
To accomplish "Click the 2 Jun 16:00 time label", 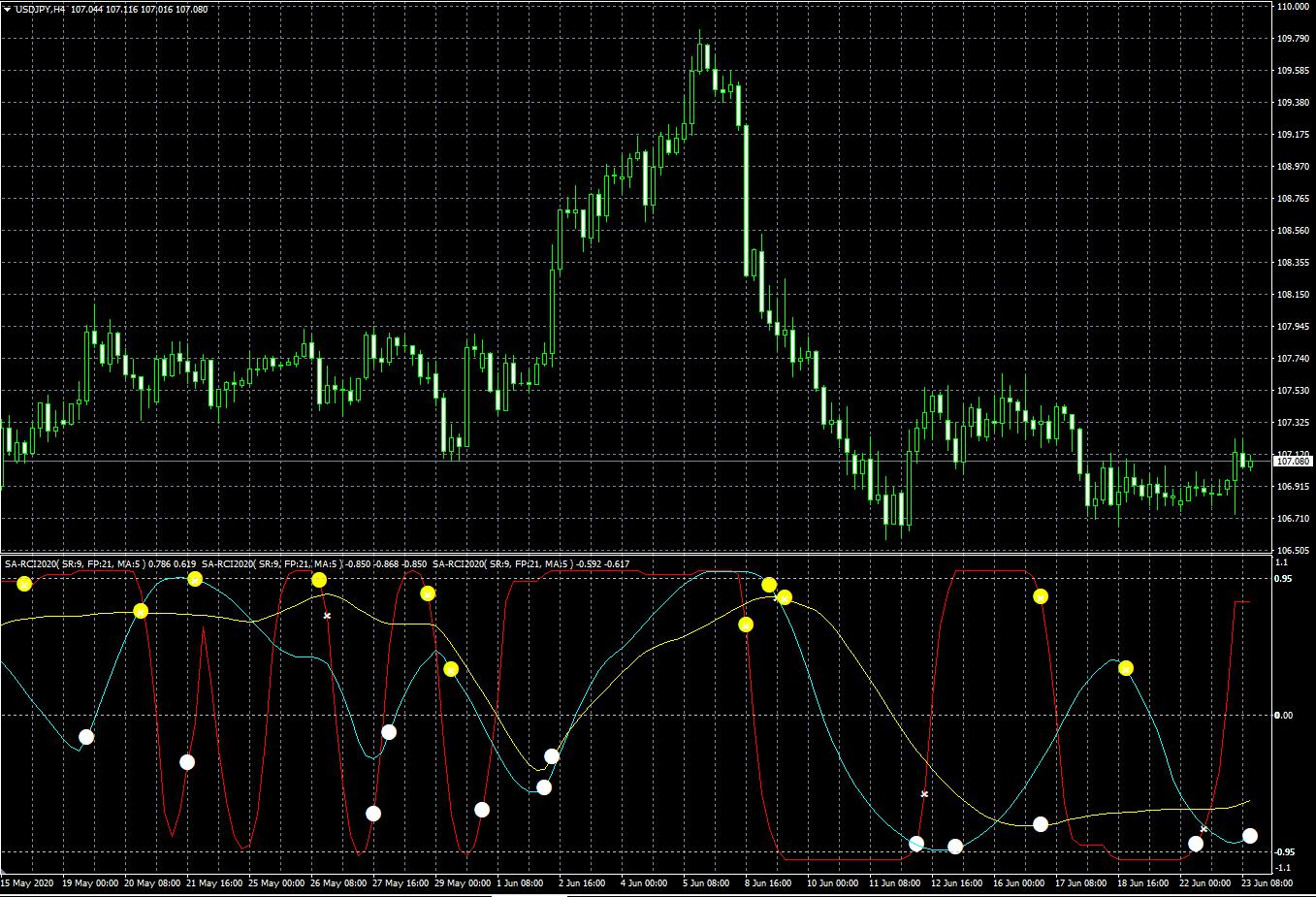I will click(x=582, y=883).
